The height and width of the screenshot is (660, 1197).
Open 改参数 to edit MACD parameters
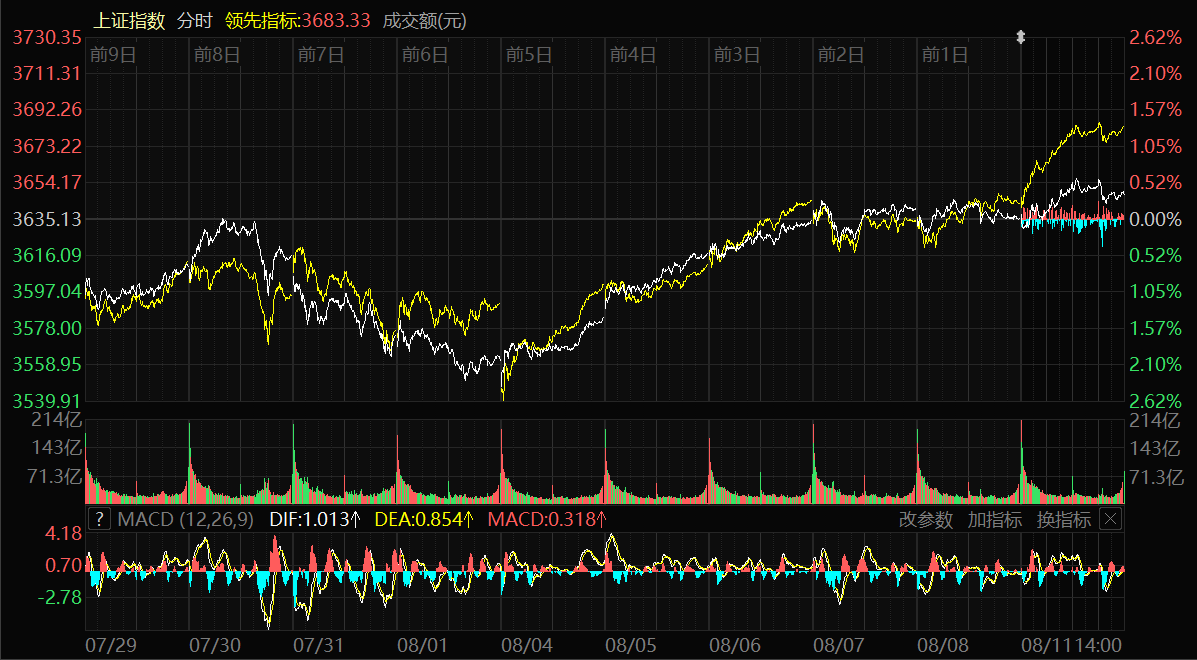point(926,519)
